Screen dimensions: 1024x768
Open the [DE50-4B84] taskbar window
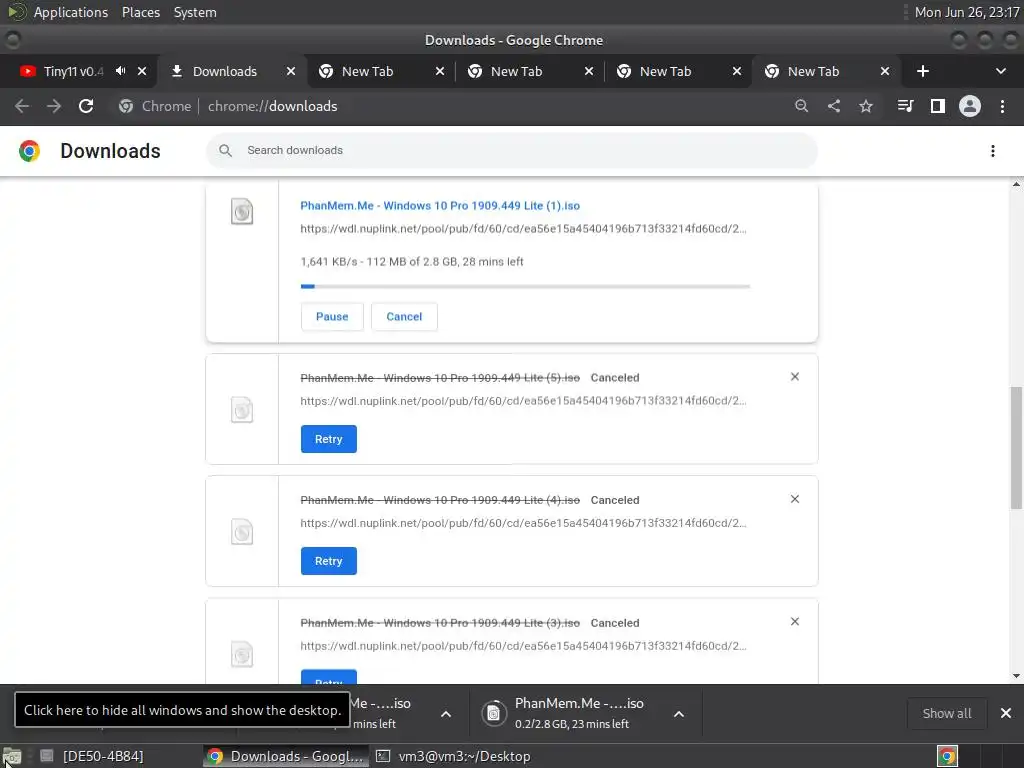91,756
